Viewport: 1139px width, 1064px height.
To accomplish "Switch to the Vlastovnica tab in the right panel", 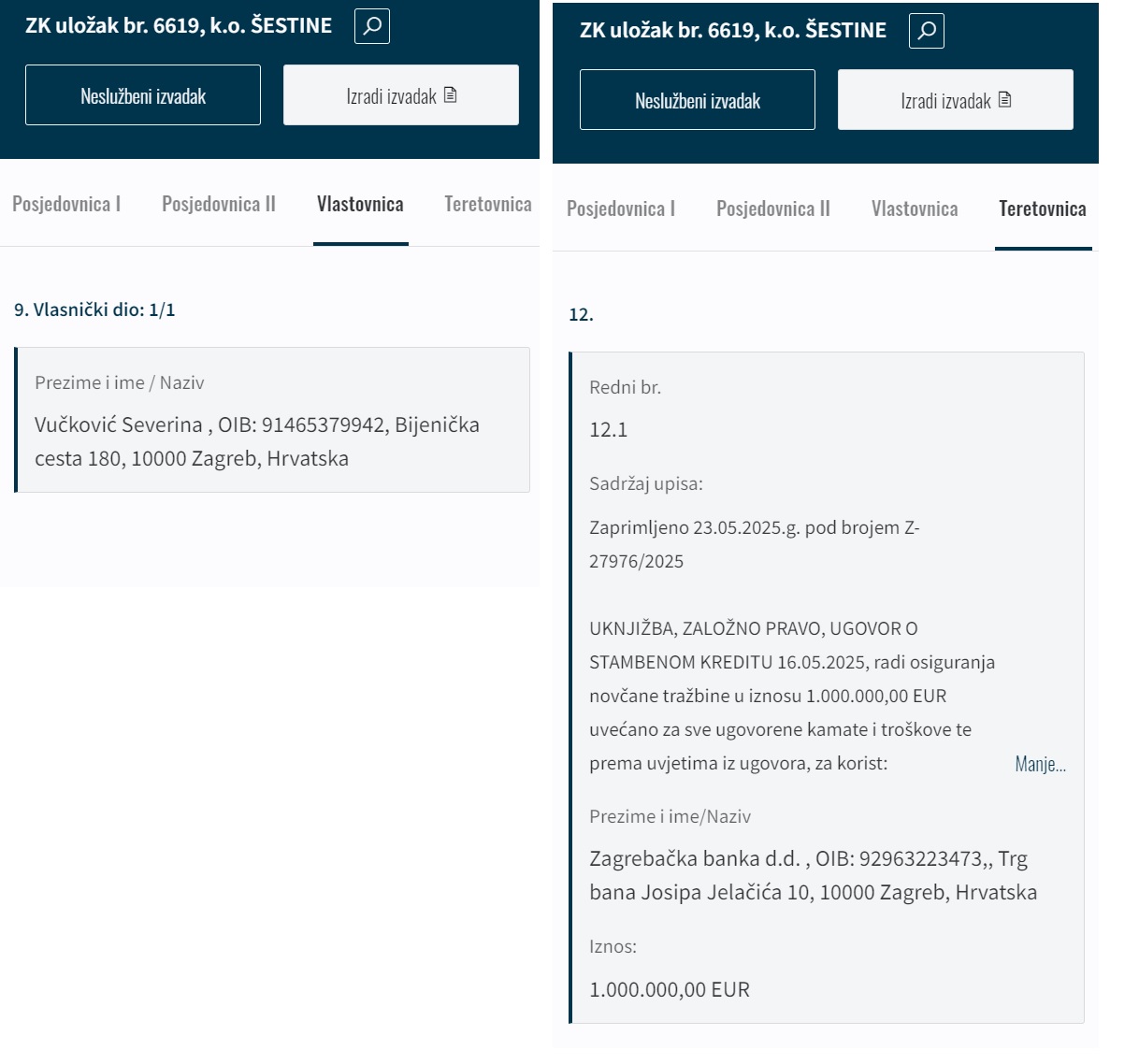I will 915,208.
